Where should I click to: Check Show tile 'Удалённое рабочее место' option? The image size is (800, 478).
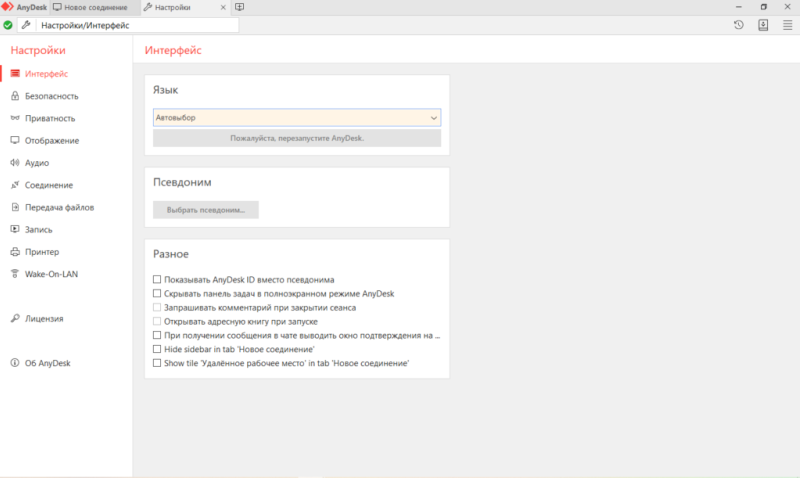point(157,363)
